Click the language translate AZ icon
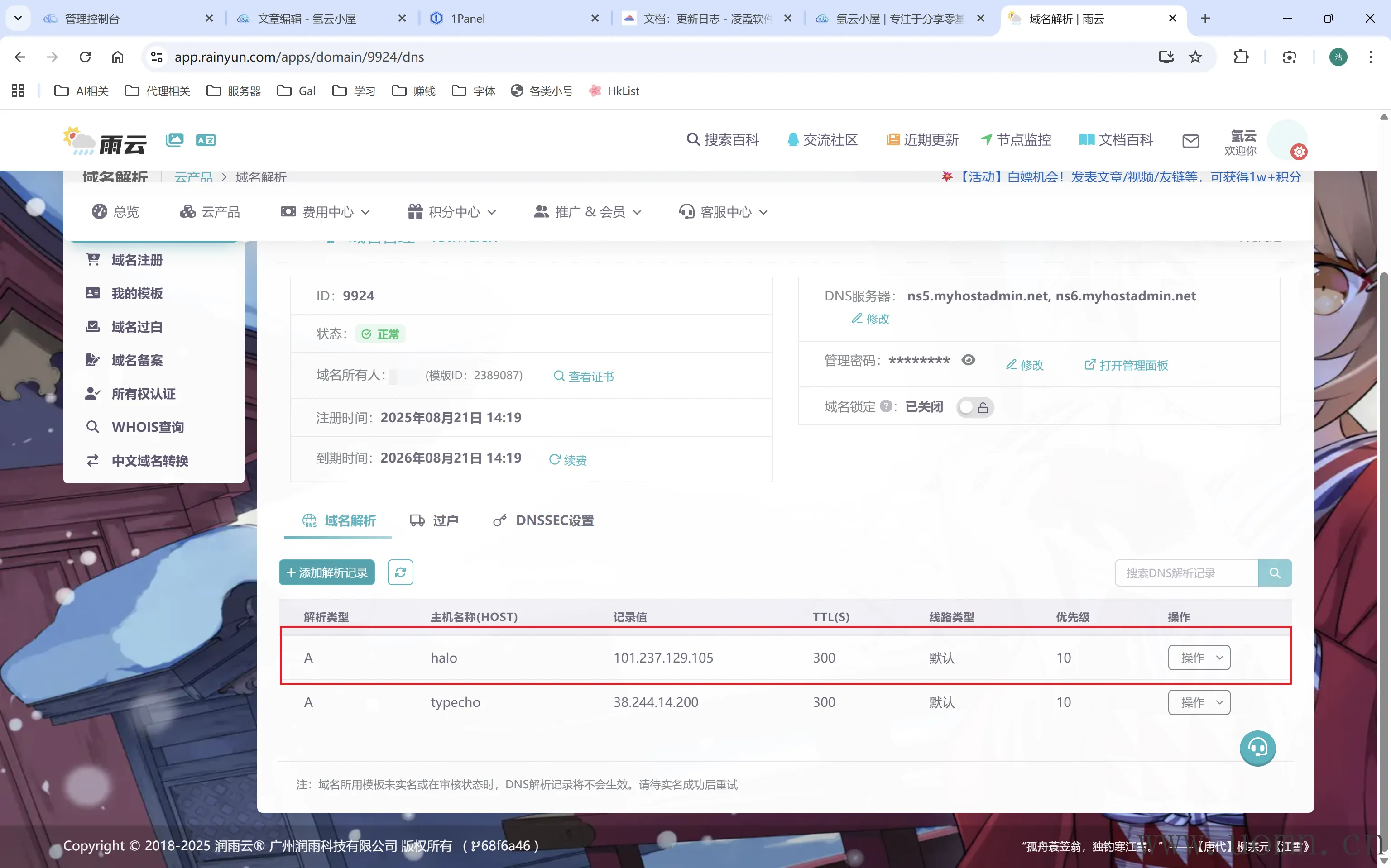 (206, 139)
